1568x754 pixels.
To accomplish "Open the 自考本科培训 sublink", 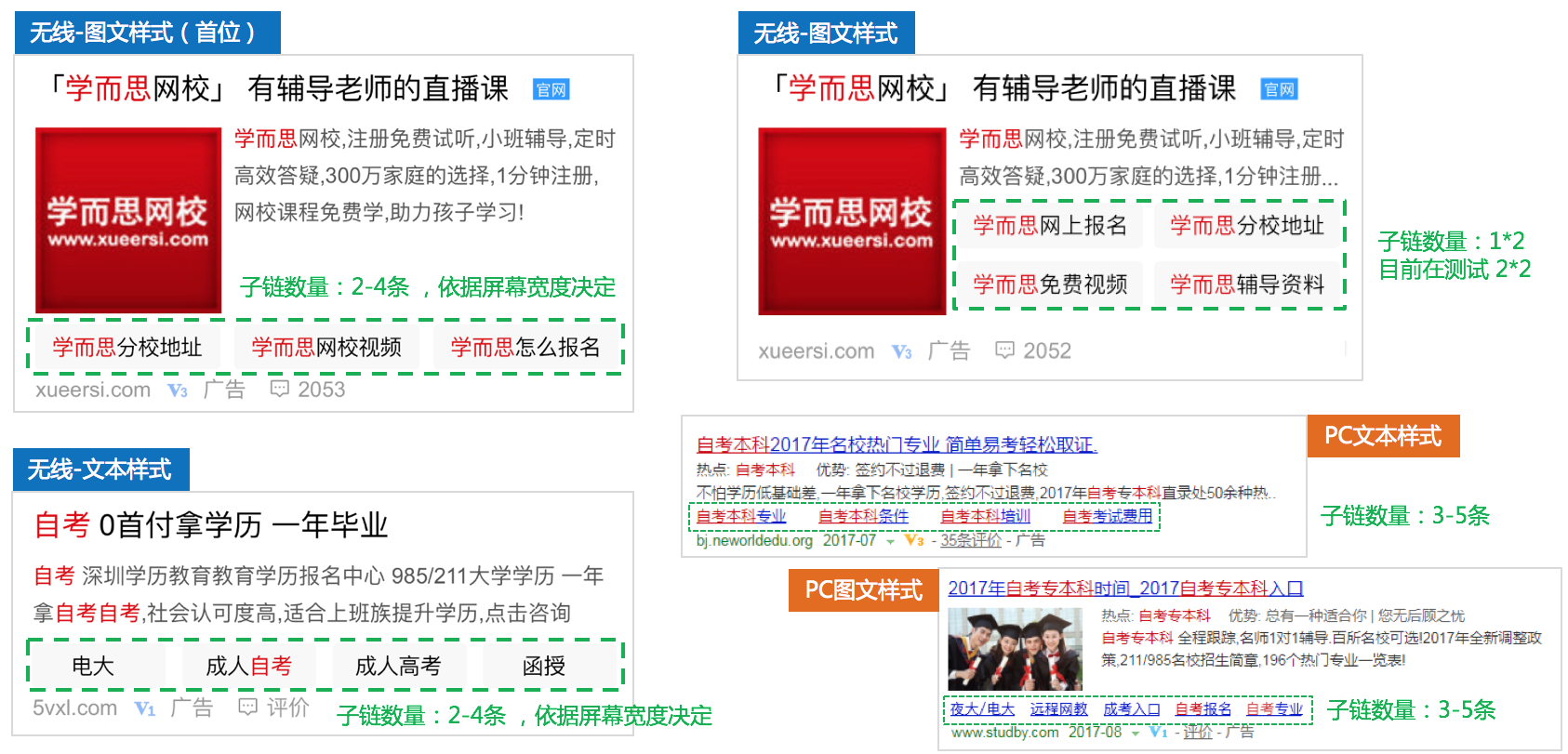I will [x=985, y=516].
